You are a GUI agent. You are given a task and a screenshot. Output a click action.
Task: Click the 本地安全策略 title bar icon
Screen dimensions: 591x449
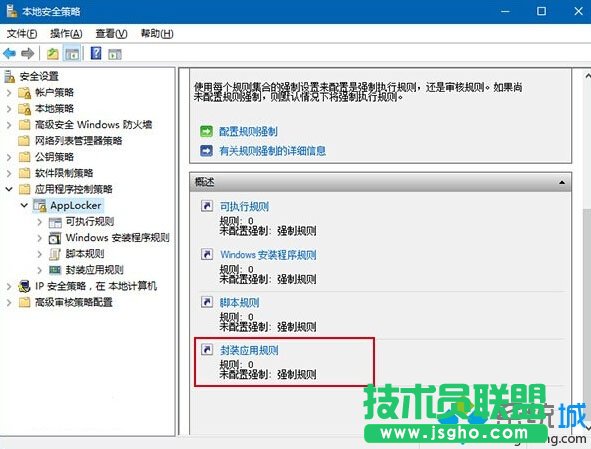[x=11, y=11]
